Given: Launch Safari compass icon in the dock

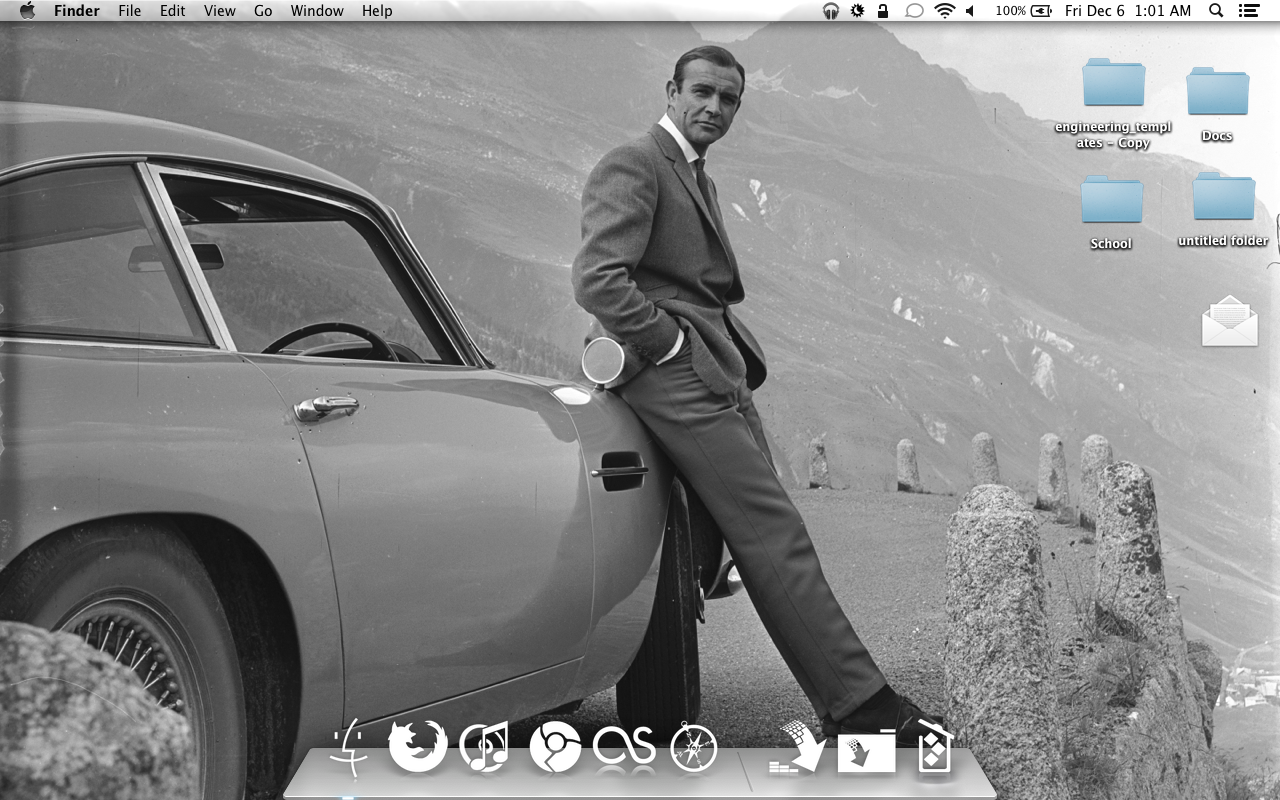Looking at the screenshot, I should 694,747.
